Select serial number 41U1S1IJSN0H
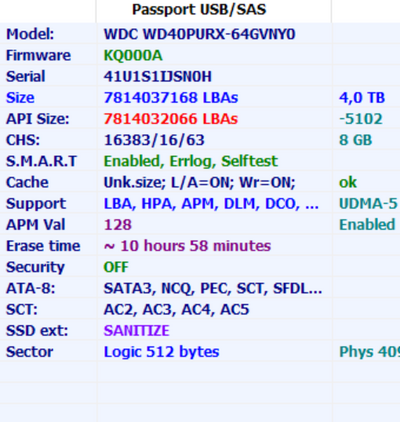Image resolution: width=400 pixels, height=422 pixels. click(158, 76)
